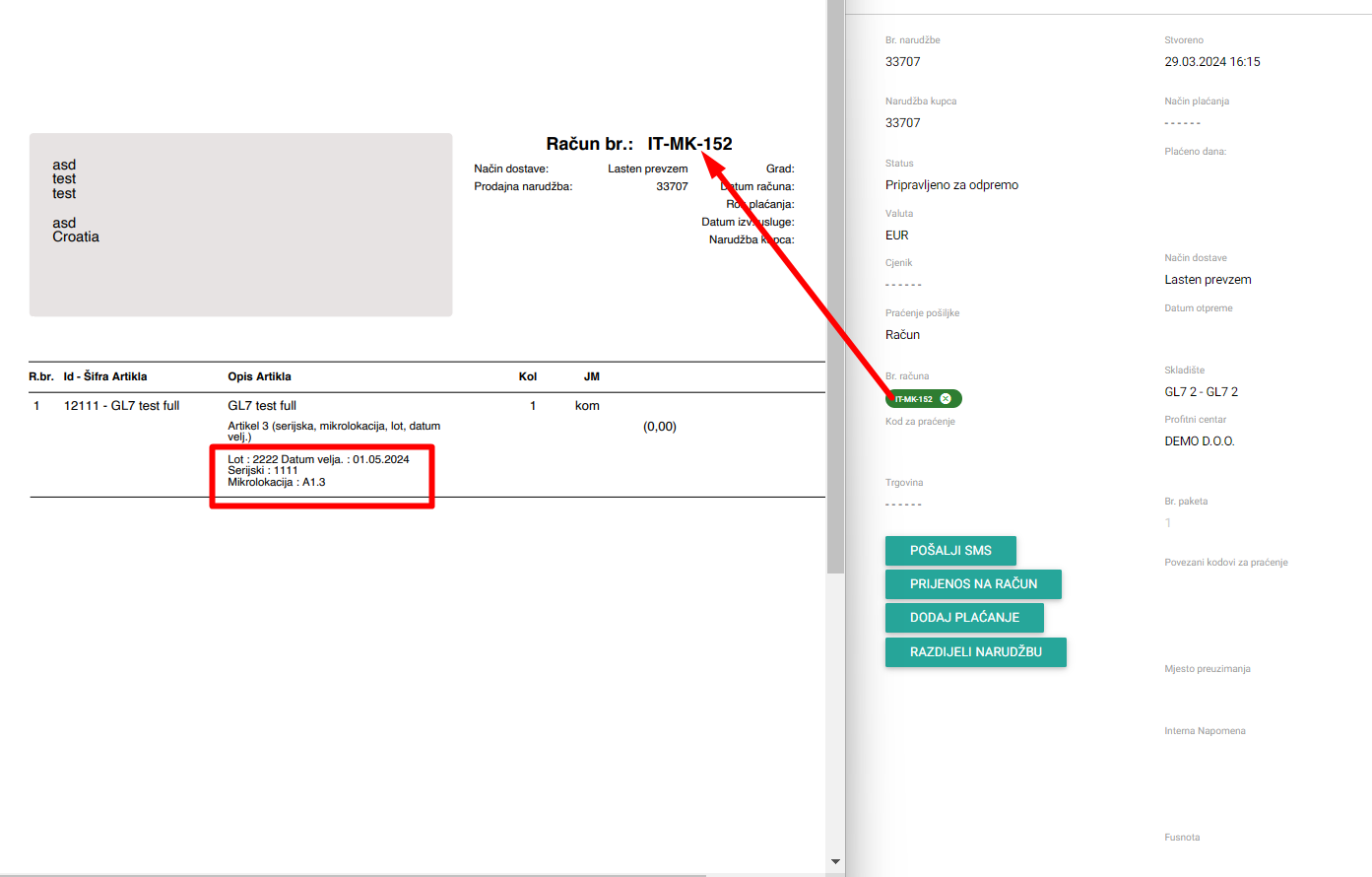Screen dimensions: 1372x877
Task: Click the 'JM' column header
Action: pyautogui.click(x=591, y=376)
